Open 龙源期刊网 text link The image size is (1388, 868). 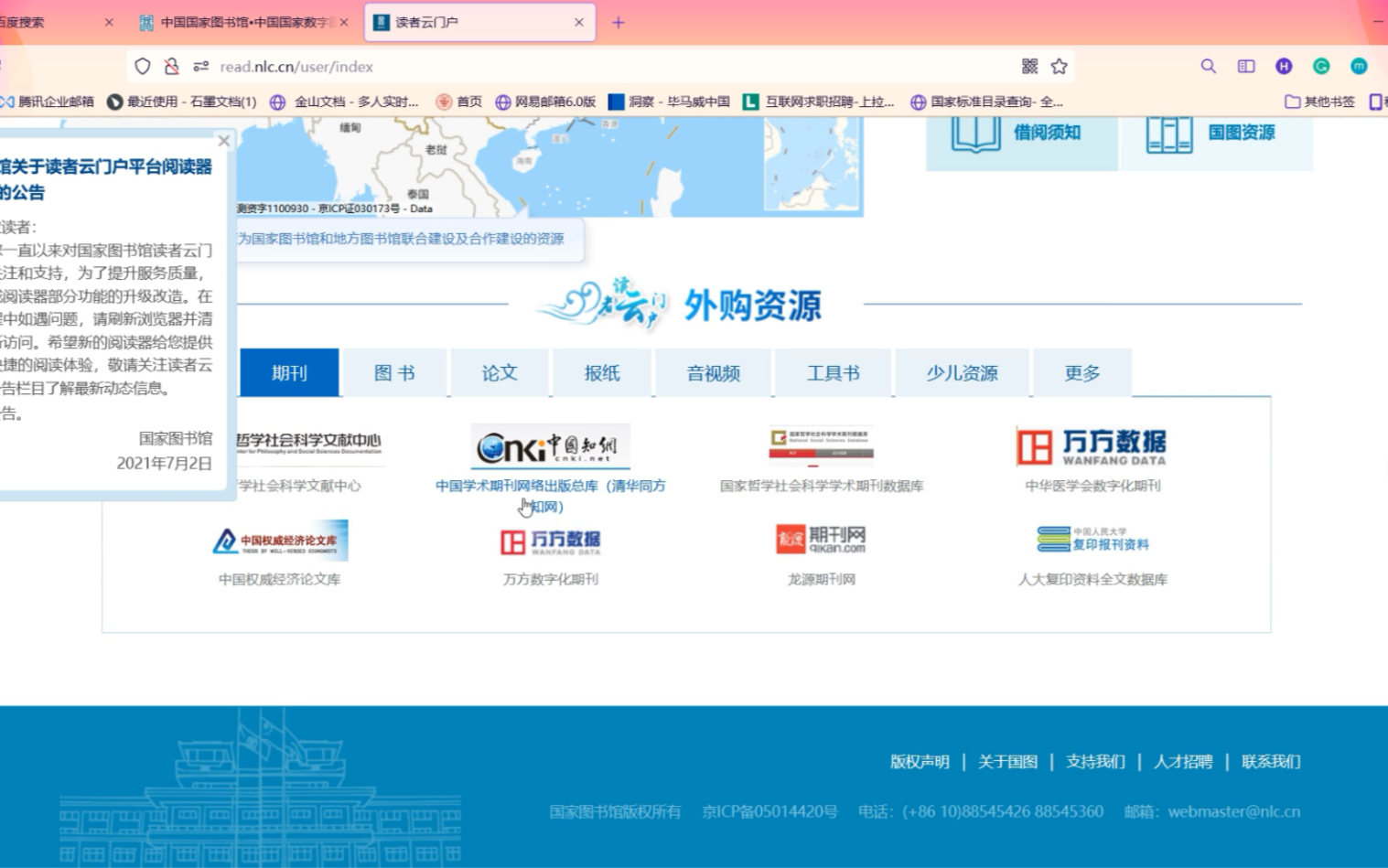pos(821,579)
